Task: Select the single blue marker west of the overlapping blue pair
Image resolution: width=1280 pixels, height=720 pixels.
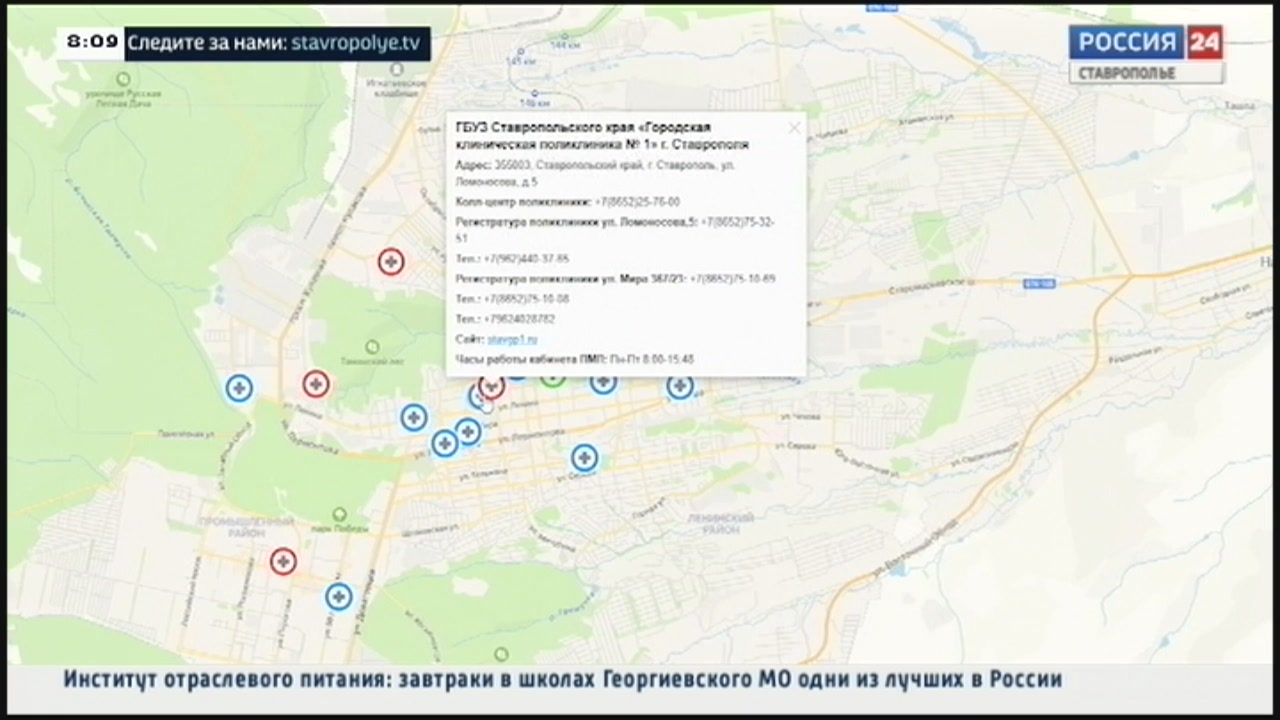Action: point(414,418)
